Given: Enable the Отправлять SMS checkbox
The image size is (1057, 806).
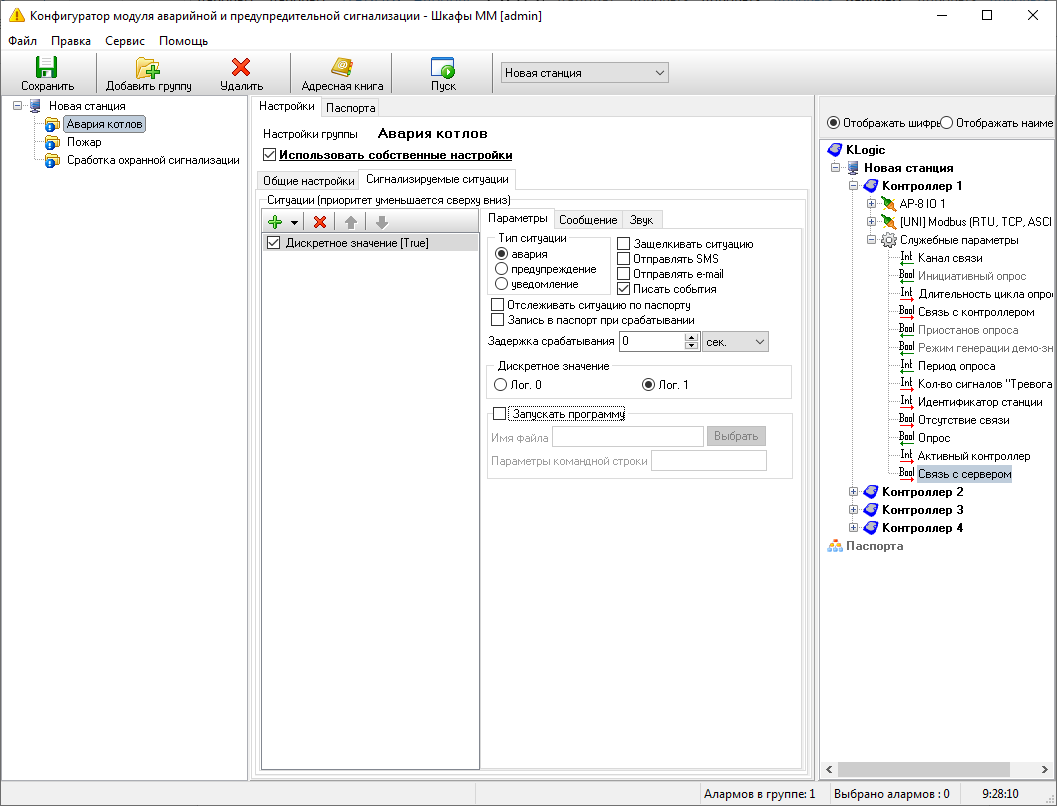Looking at the screenshot, I should (x=624, y=259).
